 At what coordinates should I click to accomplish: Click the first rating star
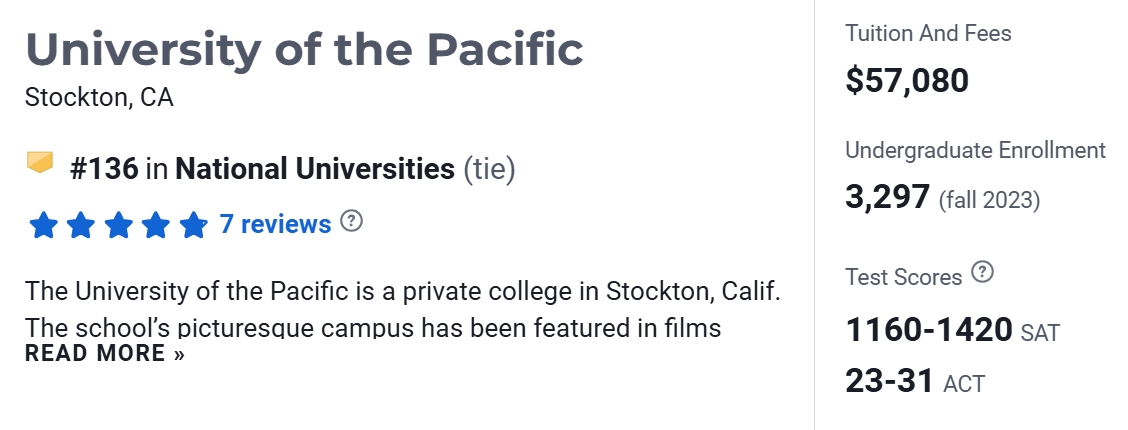point(43,225)
